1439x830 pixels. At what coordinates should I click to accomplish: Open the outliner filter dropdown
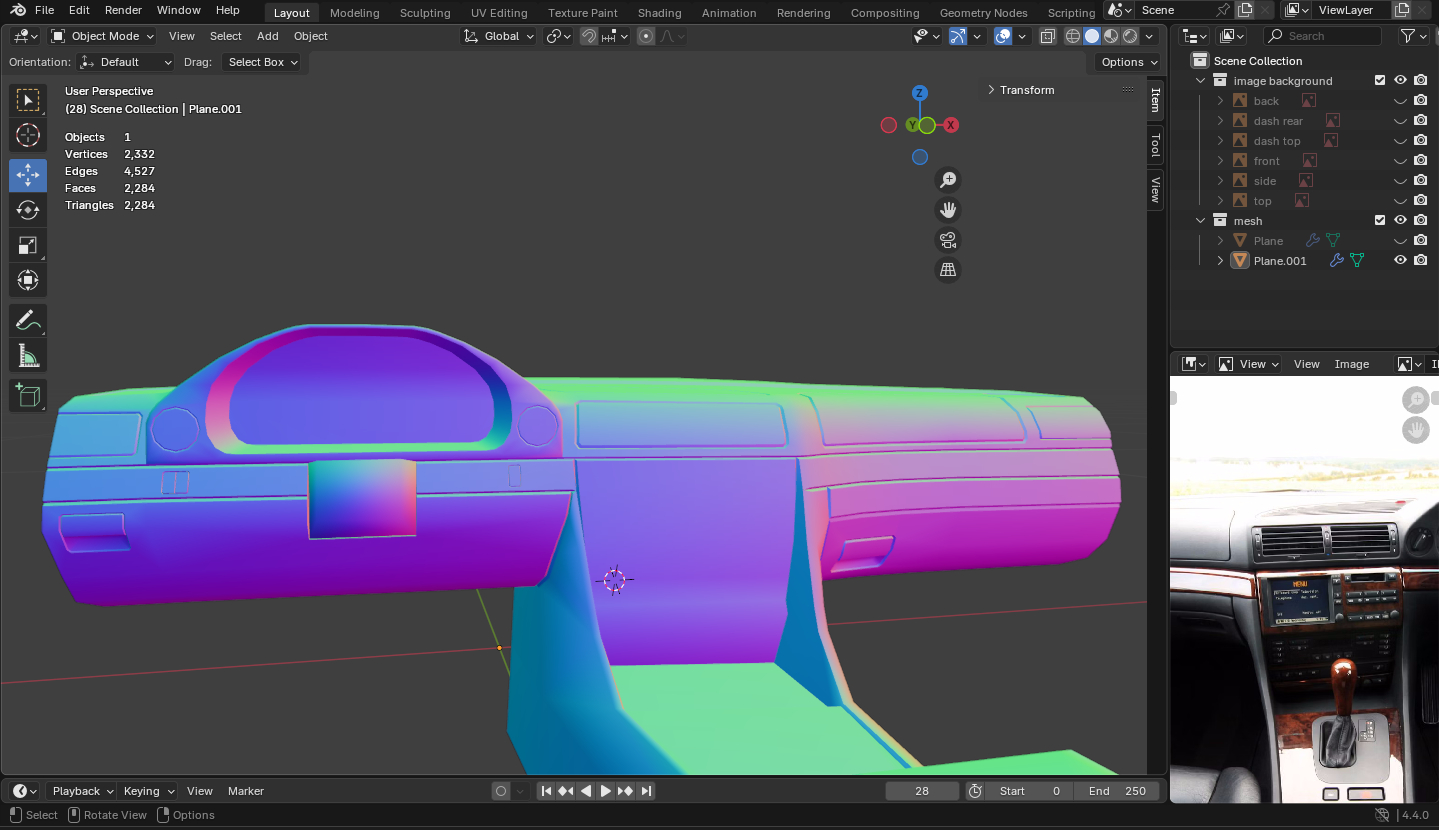pyautogui.click(x=1412, y=36)
